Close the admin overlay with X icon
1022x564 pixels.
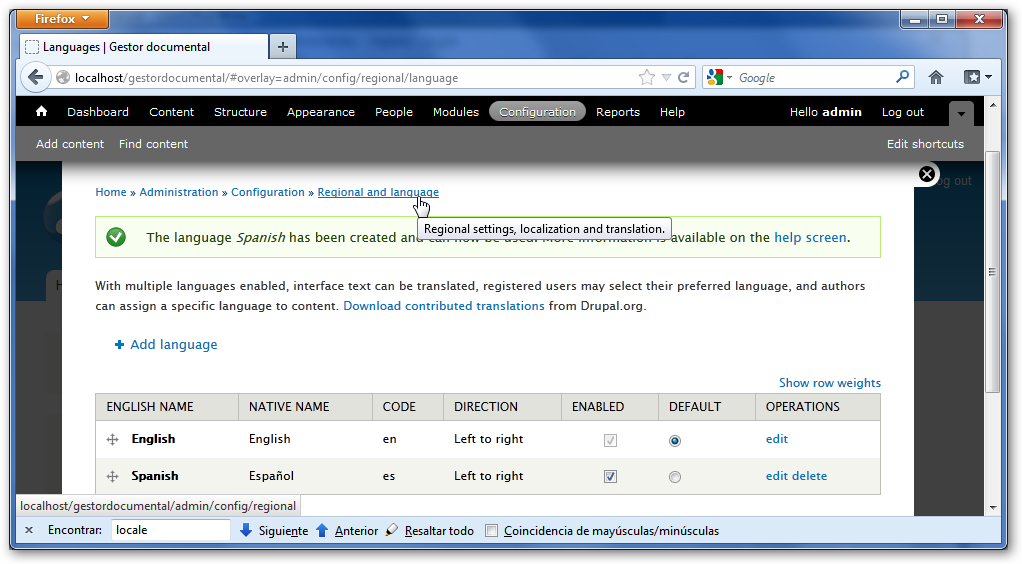coord(927,174)
